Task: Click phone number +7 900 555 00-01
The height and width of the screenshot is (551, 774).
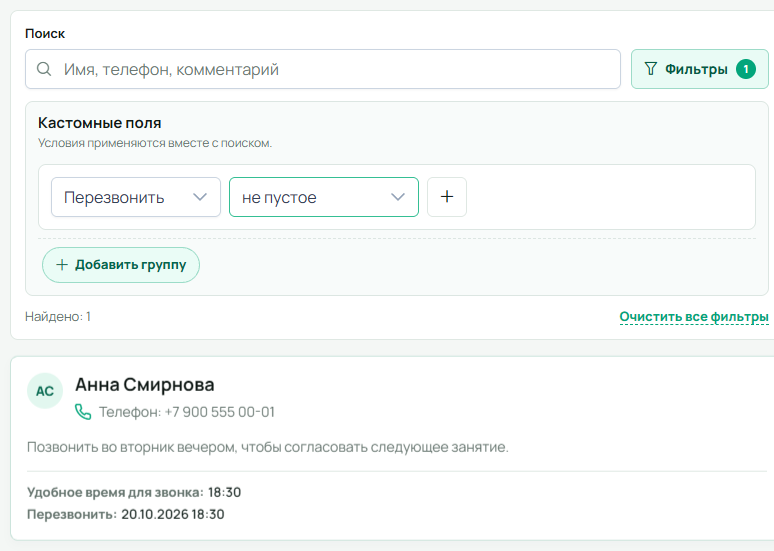Action: [219, 412]
